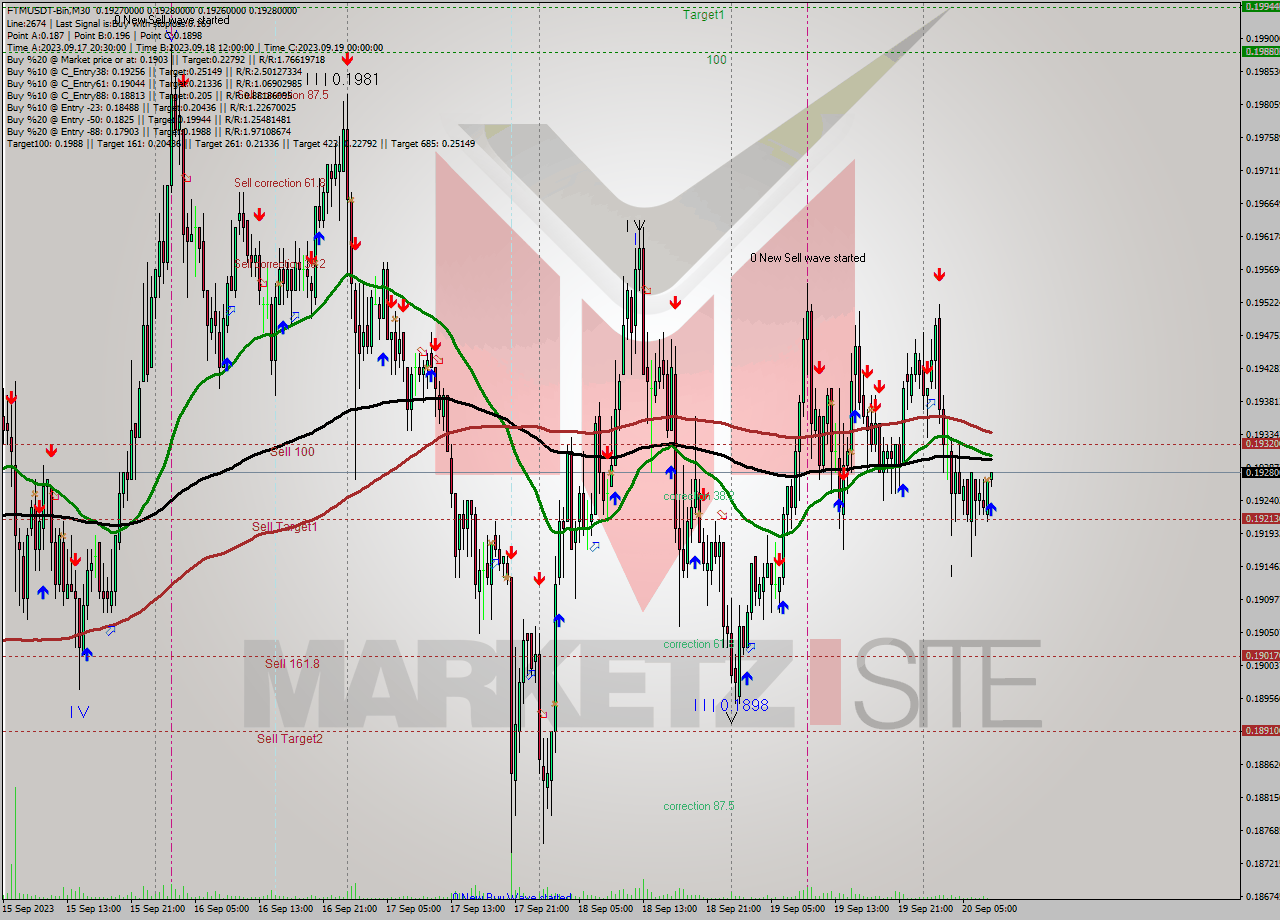Click the green 'Target1' label

tap(704, 15)
